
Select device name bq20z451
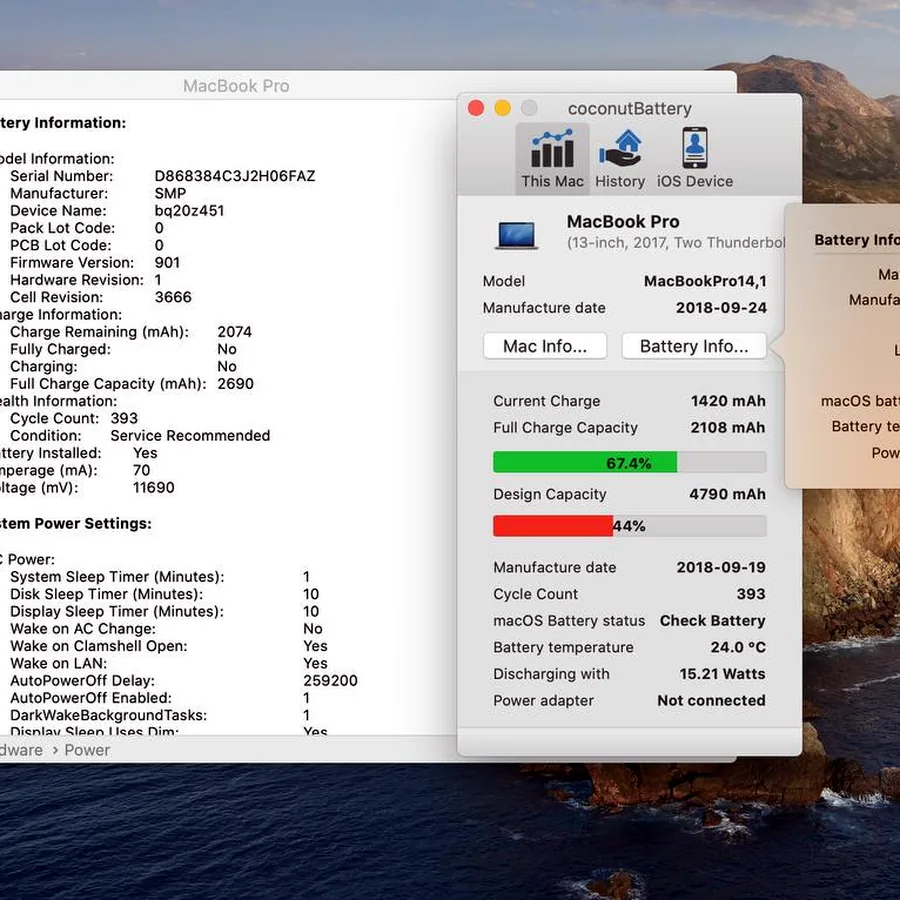point(189,211)
